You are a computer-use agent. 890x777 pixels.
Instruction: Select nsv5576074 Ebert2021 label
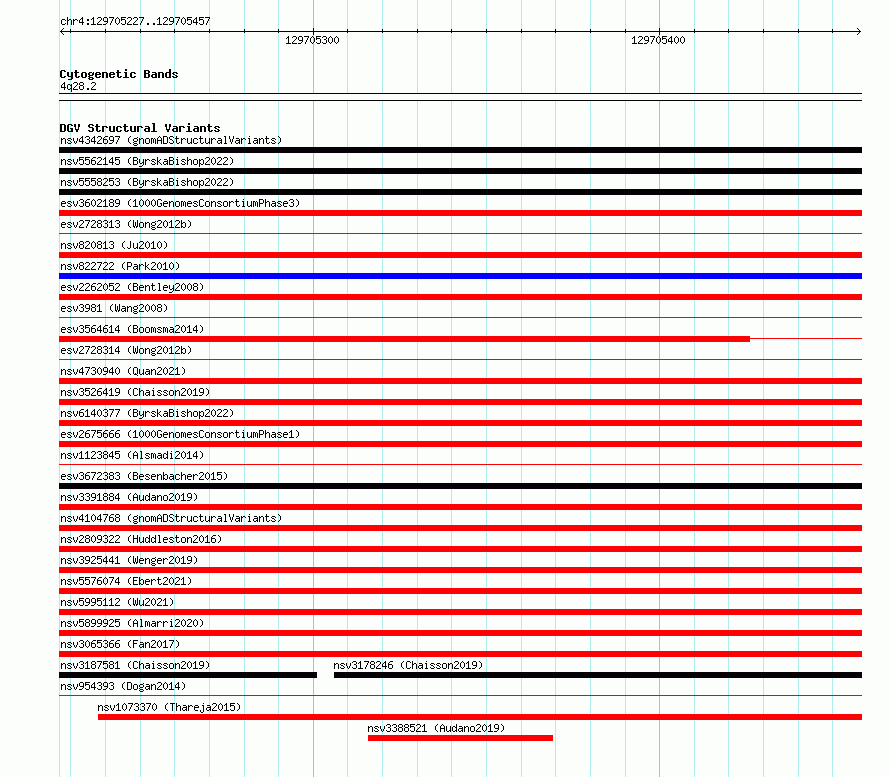[x=126, y=581]
